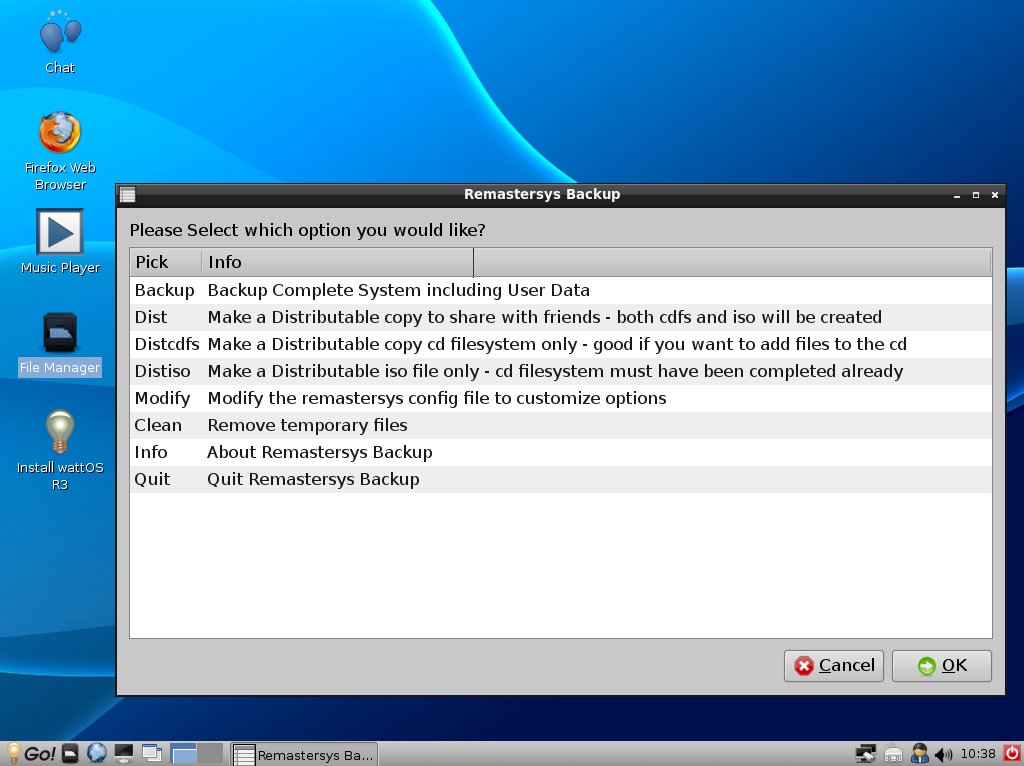
Task: Select Remastersys Ba... taskbar window button
Action: pyautogui.click(x=304, y=754)
